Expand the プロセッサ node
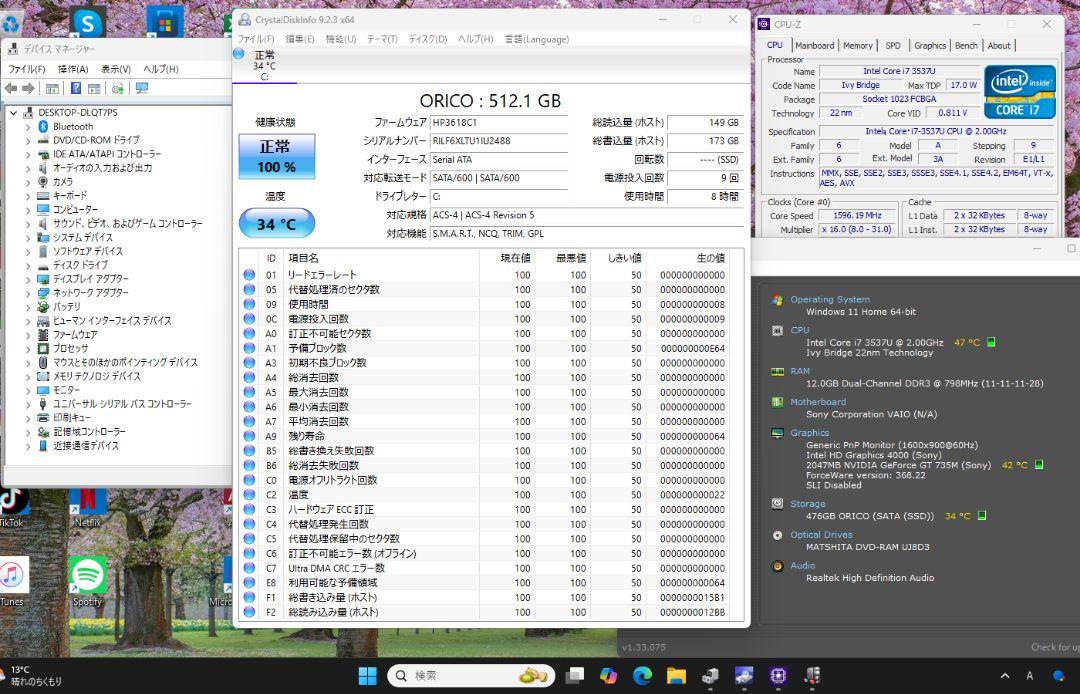The width and height of the screenshot is (1080, 694). (x=28, y=348)
